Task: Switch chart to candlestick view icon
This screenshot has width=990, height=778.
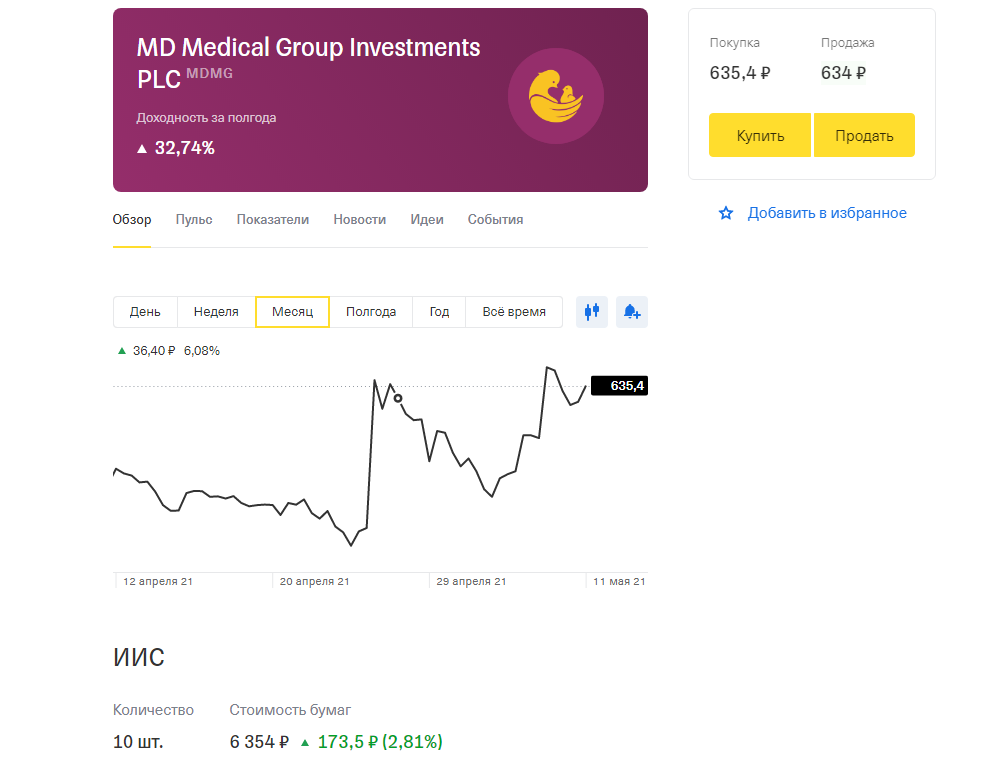Action: pyautogui.click(x=592, y=312)
